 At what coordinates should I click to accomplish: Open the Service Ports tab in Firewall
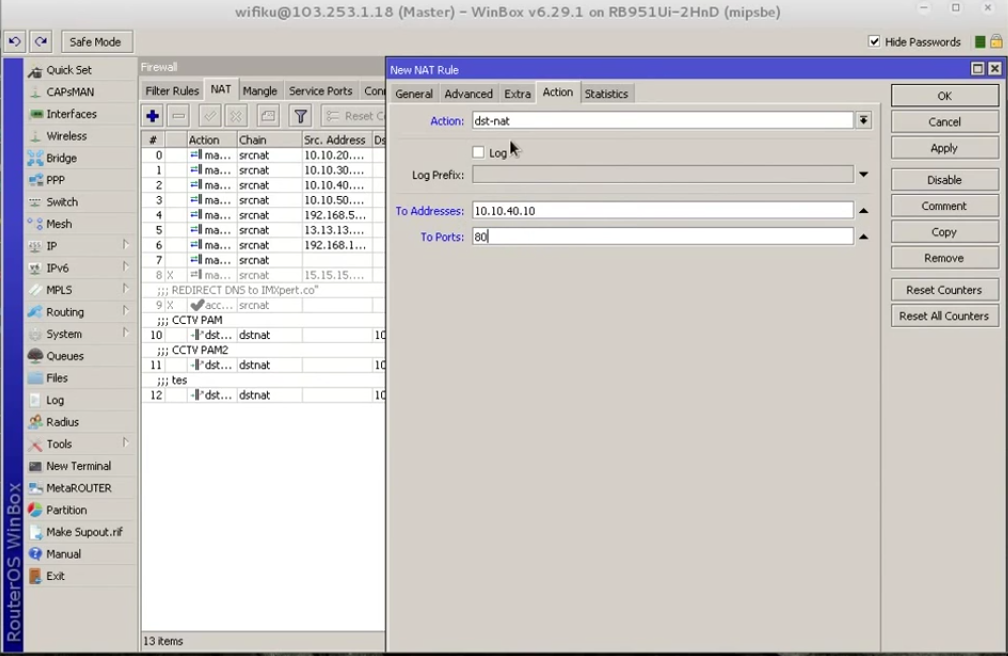pos(321,91)
